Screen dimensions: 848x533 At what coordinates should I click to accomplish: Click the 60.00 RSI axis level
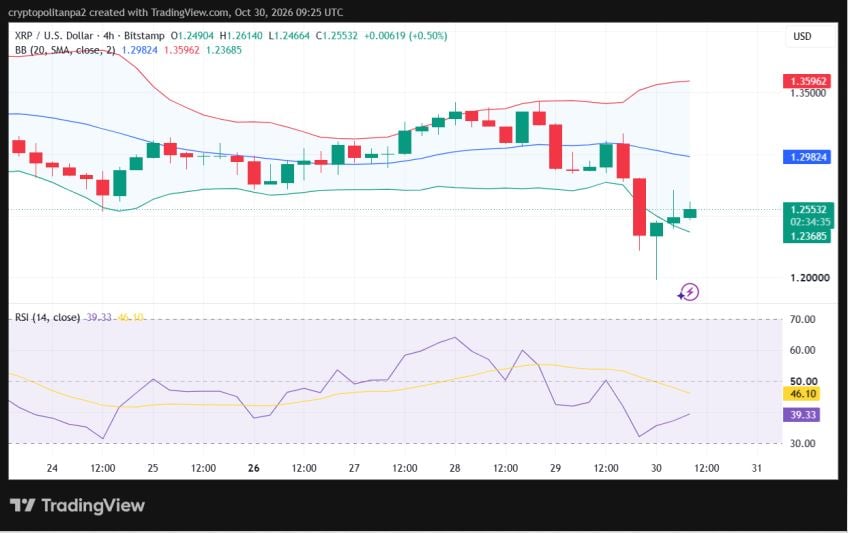[803, 350]
